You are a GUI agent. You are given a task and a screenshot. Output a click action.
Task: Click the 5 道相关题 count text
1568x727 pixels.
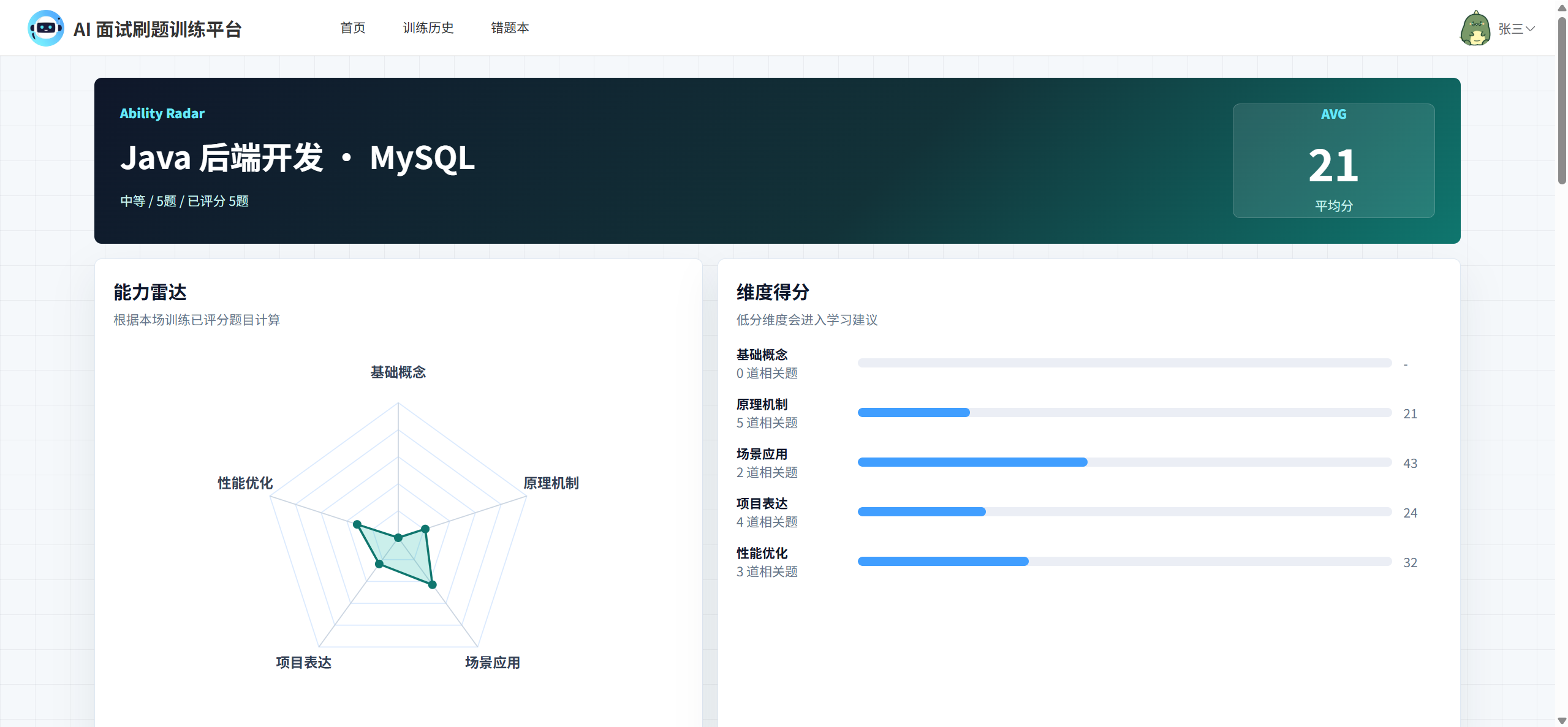(767, 423)
